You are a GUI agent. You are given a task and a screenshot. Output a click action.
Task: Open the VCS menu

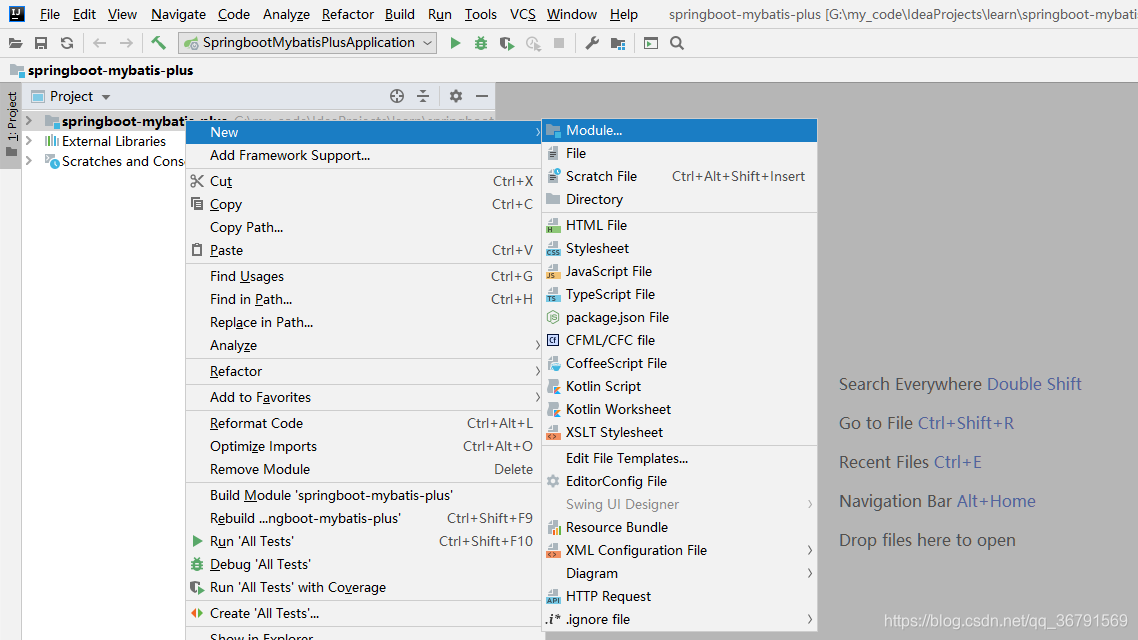pos(523,15)
